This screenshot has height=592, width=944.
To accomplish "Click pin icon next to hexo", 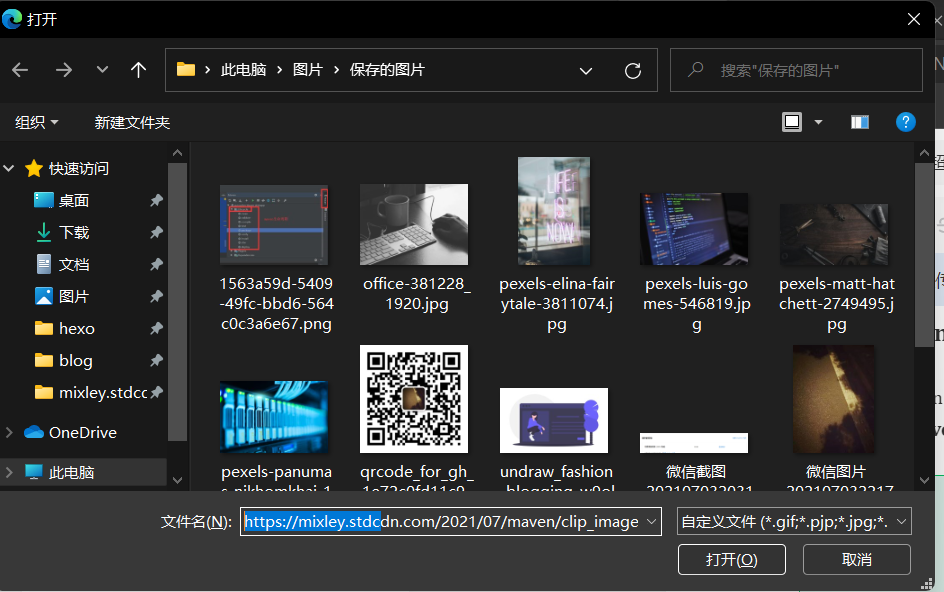I will point(157,328).
